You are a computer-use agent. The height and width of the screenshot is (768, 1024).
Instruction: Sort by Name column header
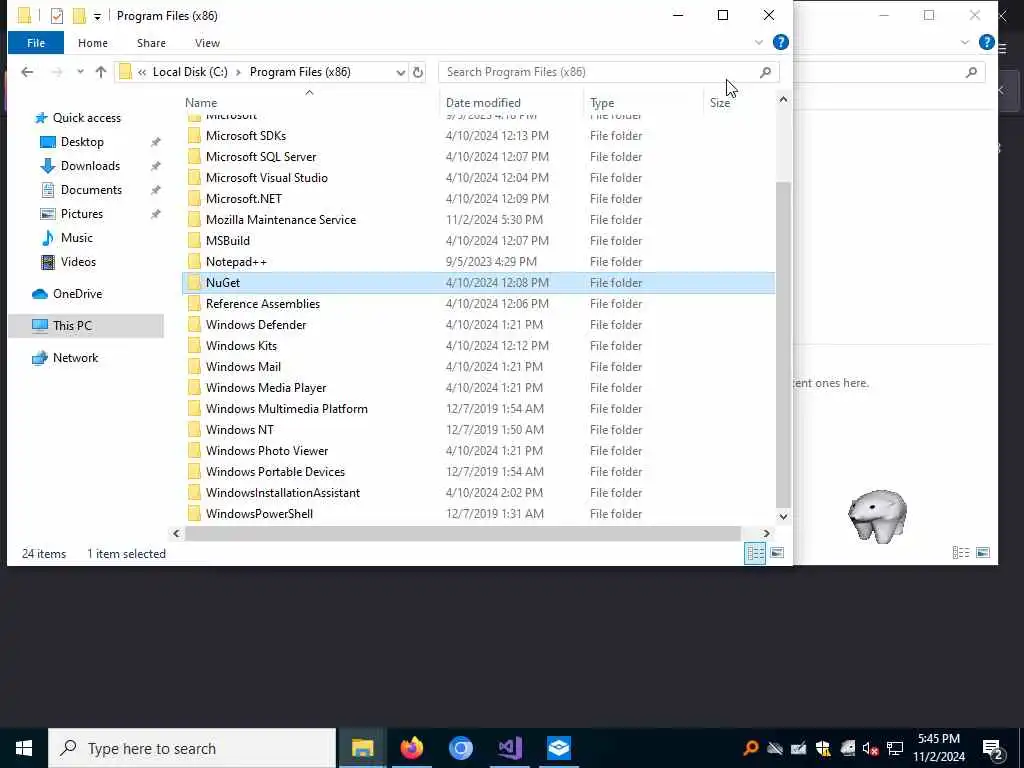[x=200, y=103]
